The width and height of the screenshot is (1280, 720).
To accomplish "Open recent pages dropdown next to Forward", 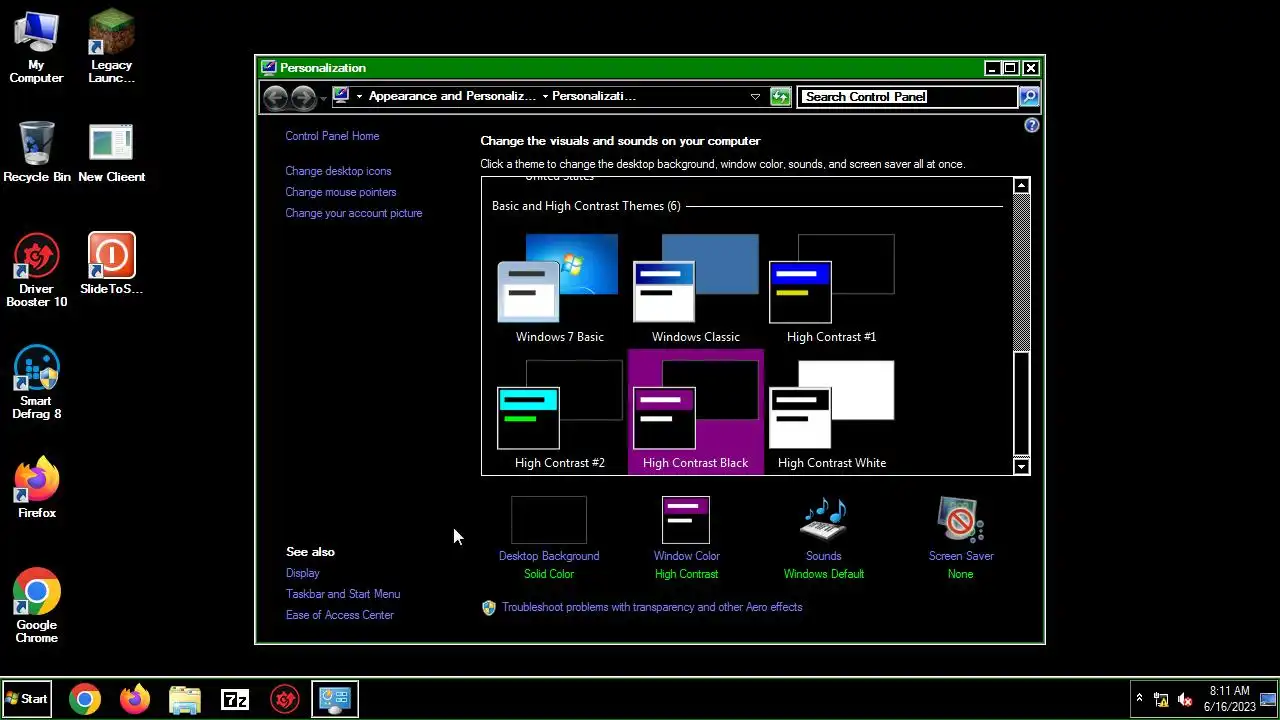I will [323, 97].
